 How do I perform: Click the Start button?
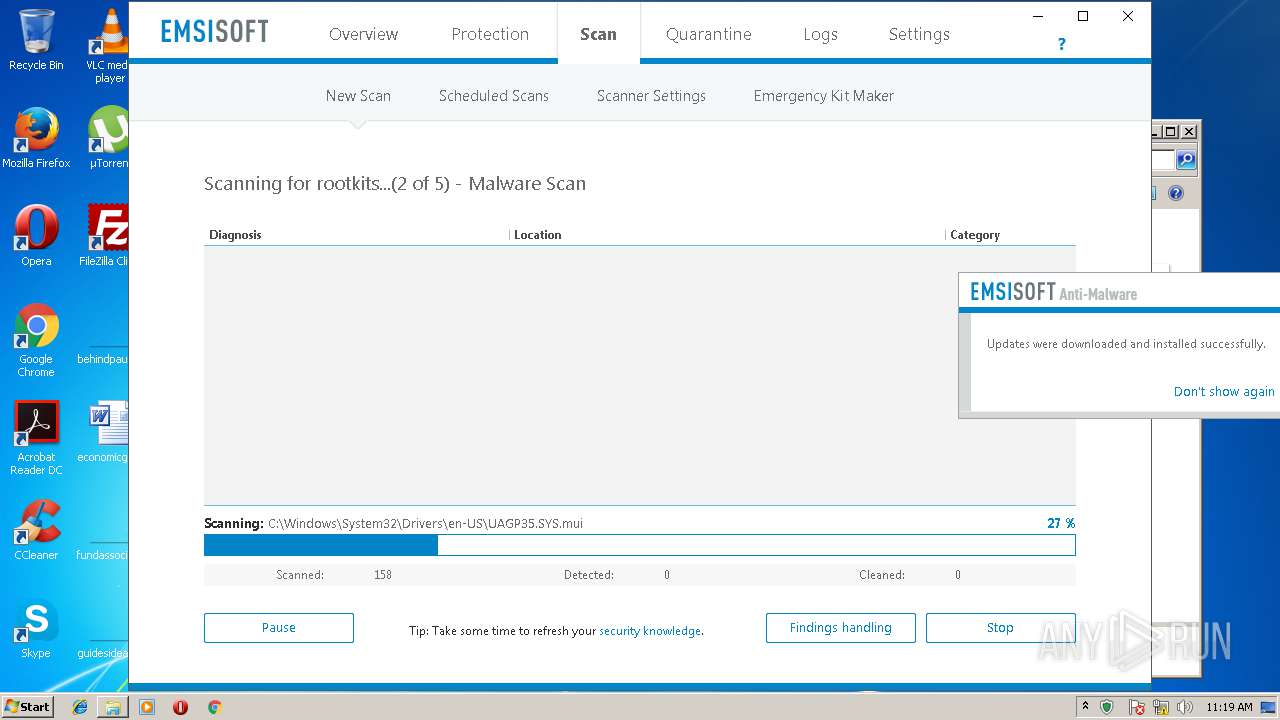point(28,707)
